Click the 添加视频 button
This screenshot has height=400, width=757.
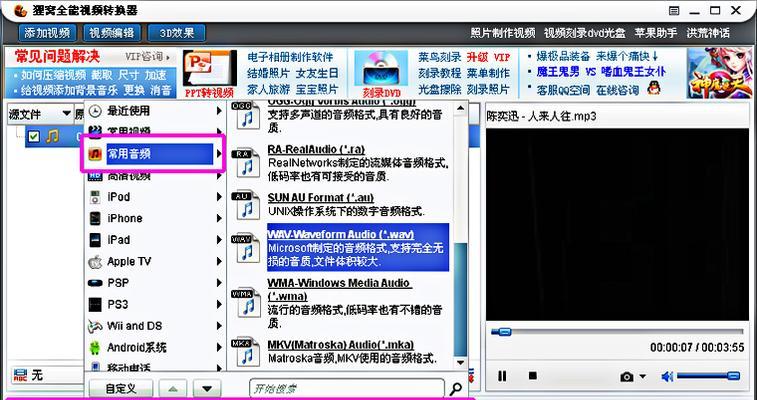(47, 33)
